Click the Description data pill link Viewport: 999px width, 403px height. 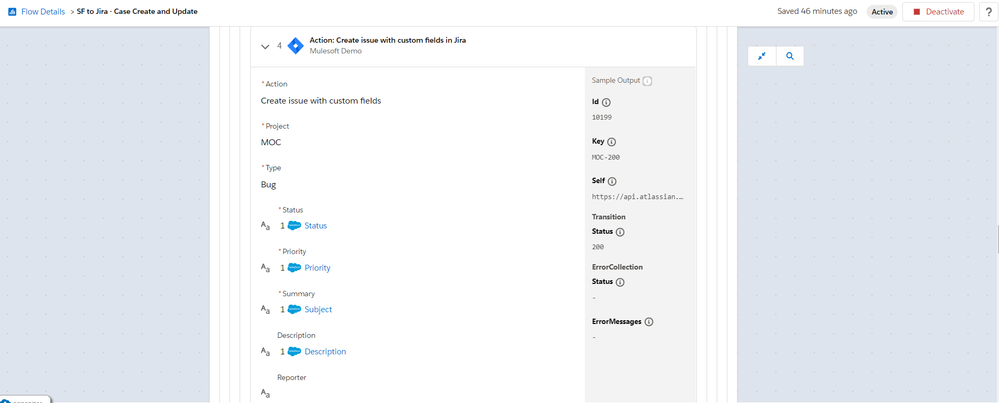[x=325, y=351]
